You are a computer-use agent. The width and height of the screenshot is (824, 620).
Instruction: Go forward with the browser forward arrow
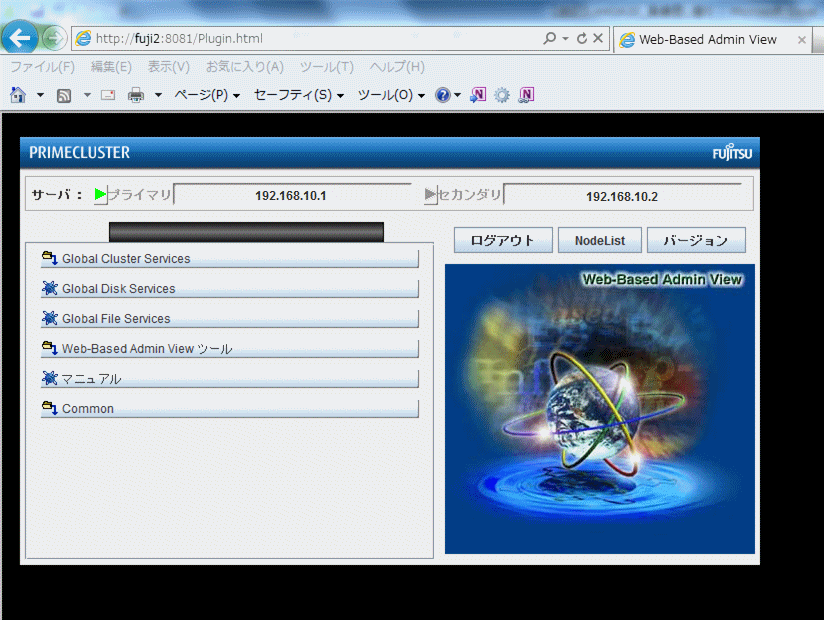coord(54,38)
